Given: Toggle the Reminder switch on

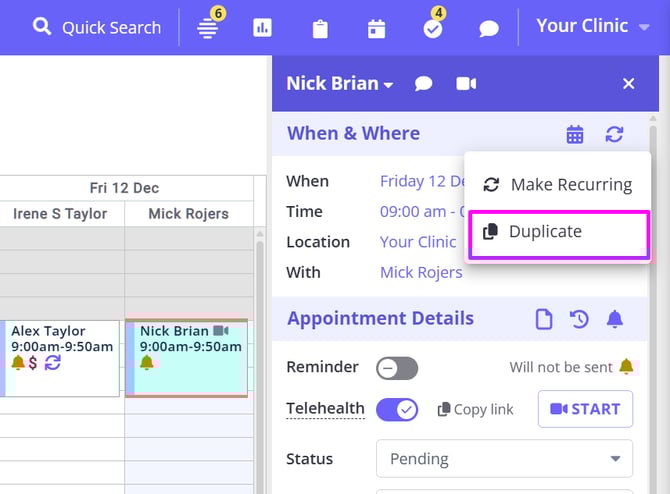Looking at the screenshot, I should click(x=397, y=368).
